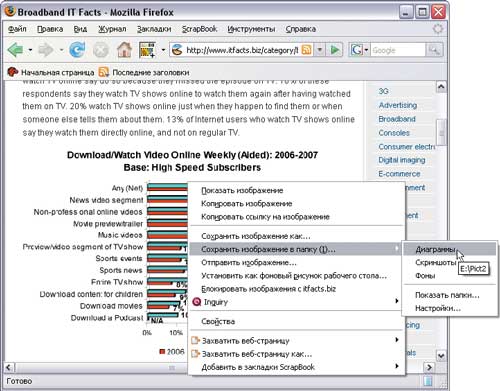Click the green Go arrow button
500x391 pixels.
335,50
